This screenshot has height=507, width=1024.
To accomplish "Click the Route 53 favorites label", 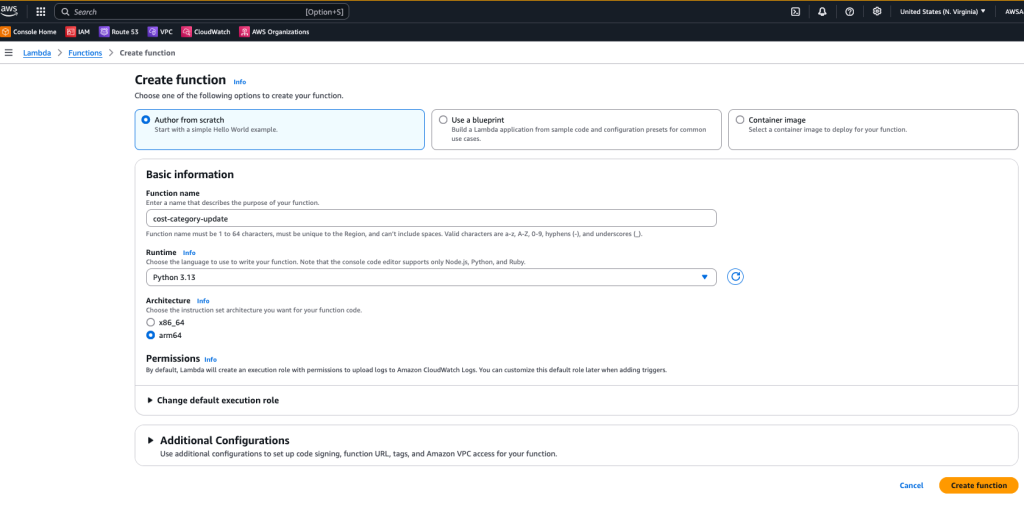I will pyautogui.click(x=125, y=31).
